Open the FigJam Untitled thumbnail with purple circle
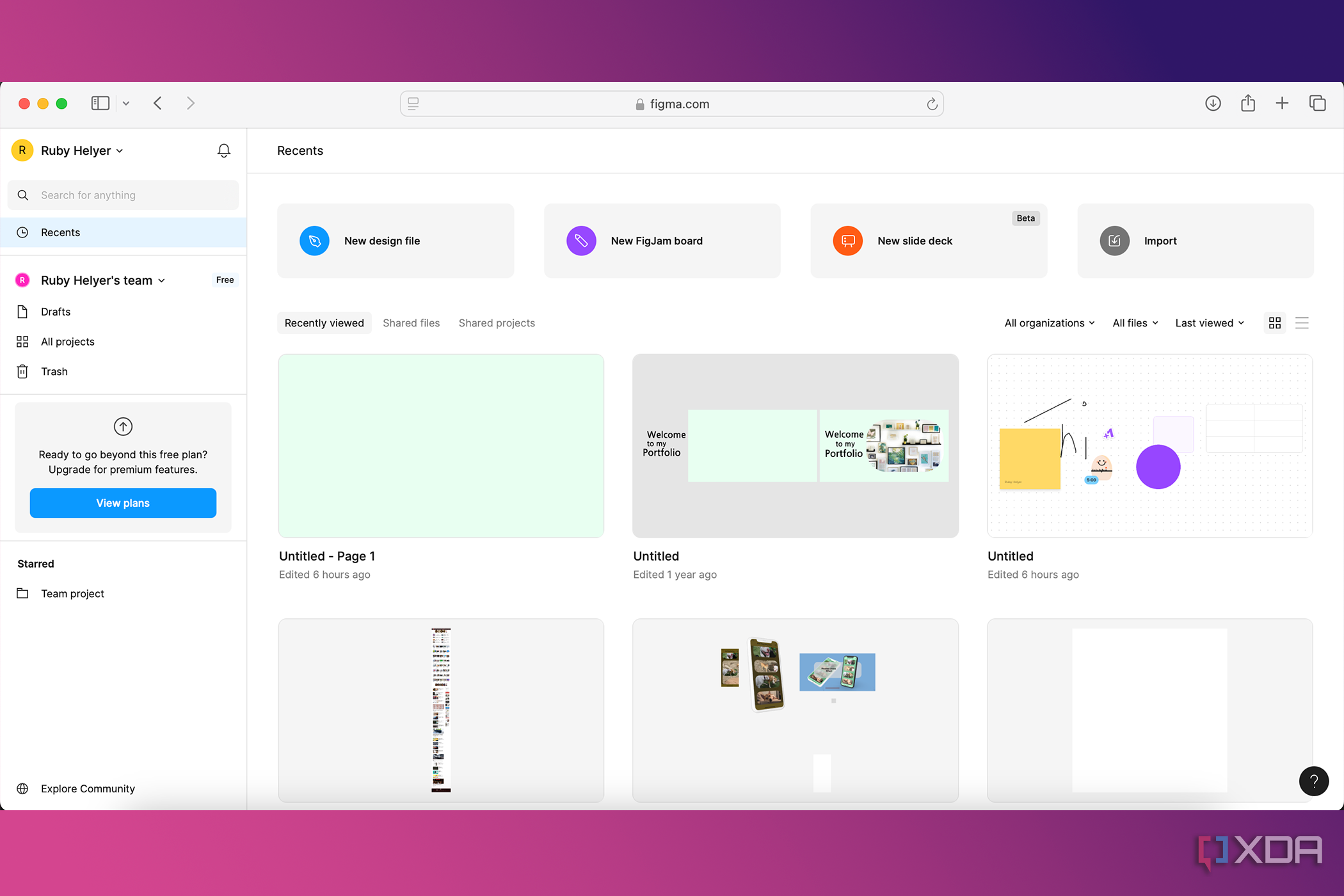The height and width of the screenshot is (896, 1344). point(1150,445)
